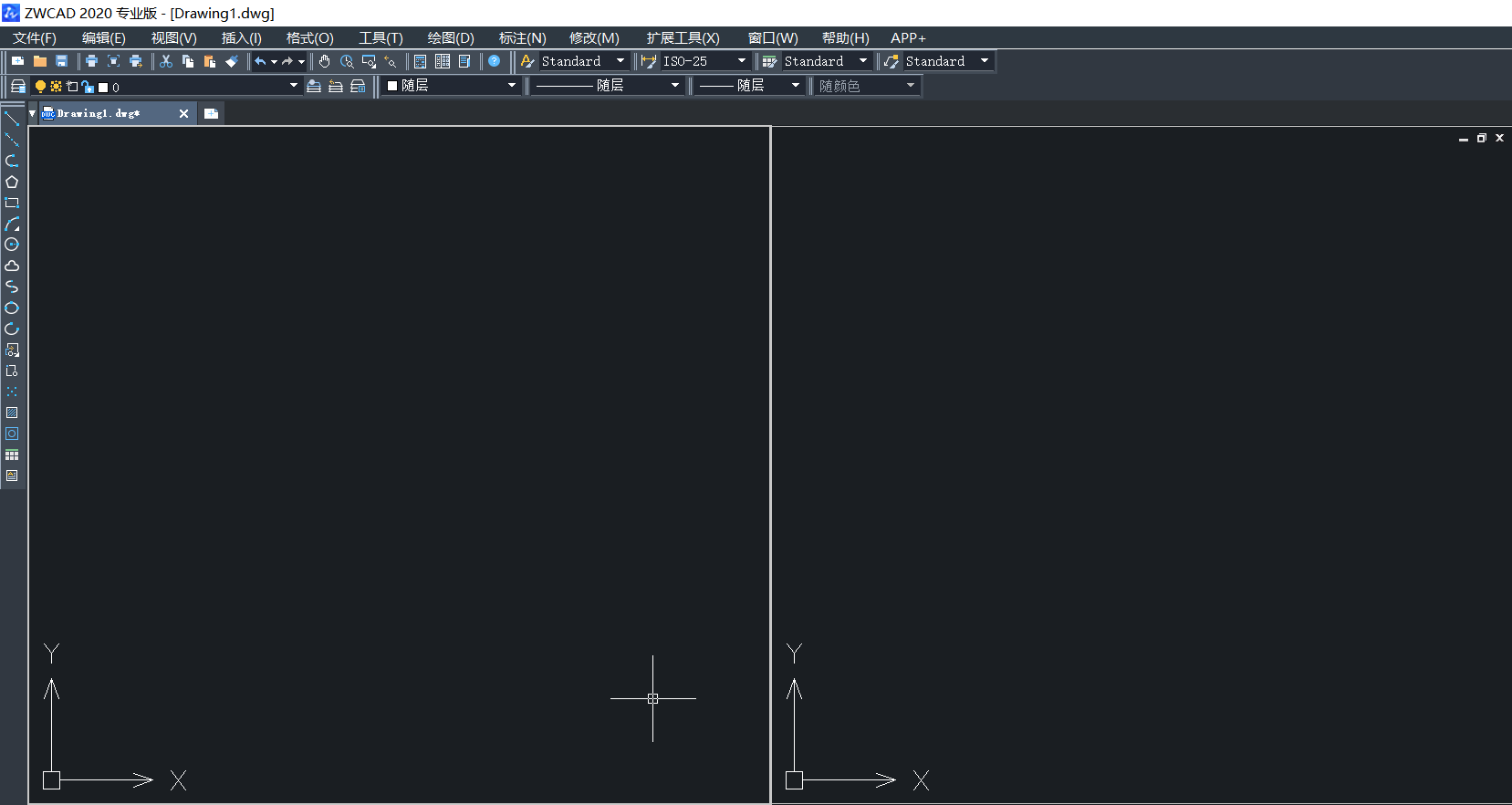Select the Revision Cloud tool
Image resolution: width=1512 pixels, height=805 pixels.
pos(12,266)
